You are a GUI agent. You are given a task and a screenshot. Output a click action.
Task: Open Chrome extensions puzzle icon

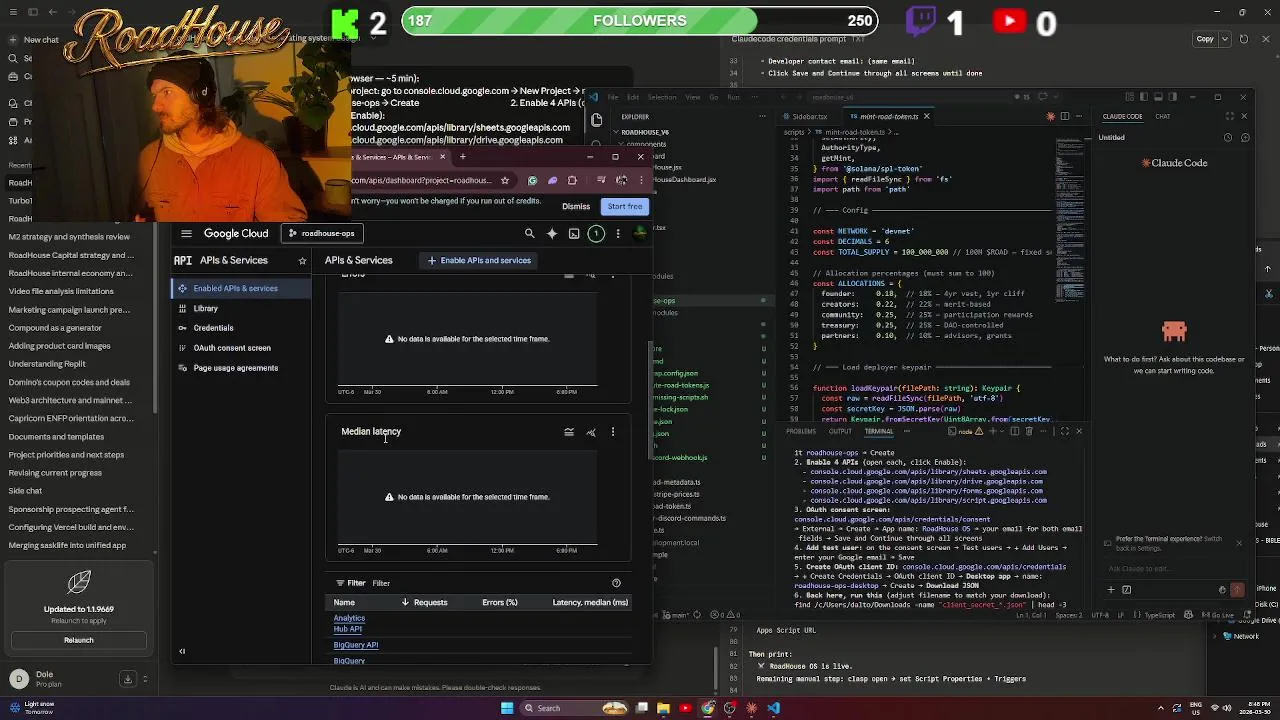pyautogui.click(x=572, y=181)
